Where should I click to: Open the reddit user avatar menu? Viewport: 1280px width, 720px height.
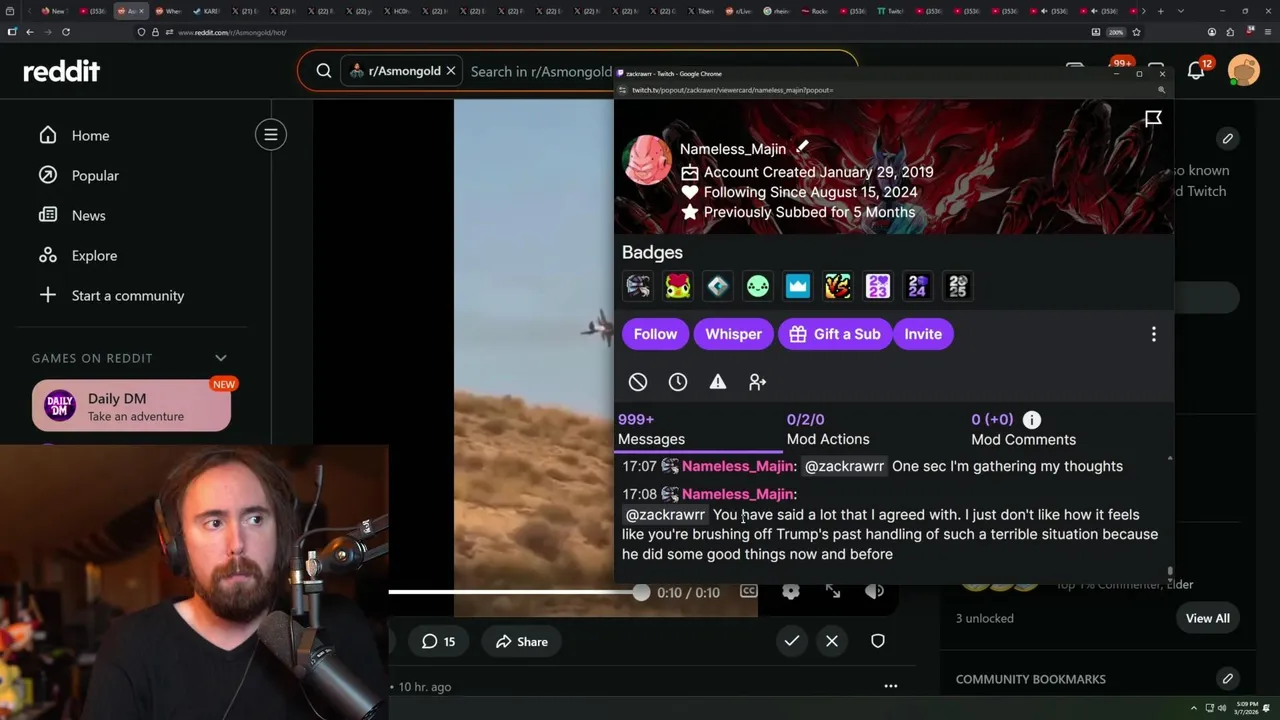[x=1244, y=71]
